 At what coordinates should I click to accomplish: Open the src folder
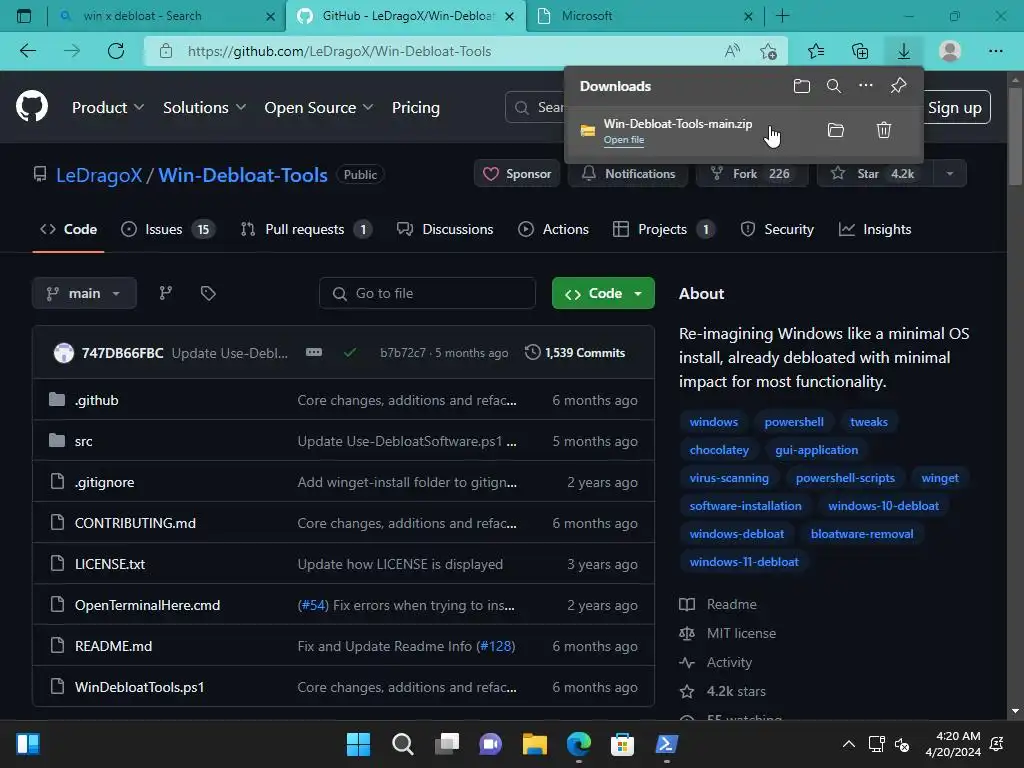pyautogui.click(x=84, y=441)
